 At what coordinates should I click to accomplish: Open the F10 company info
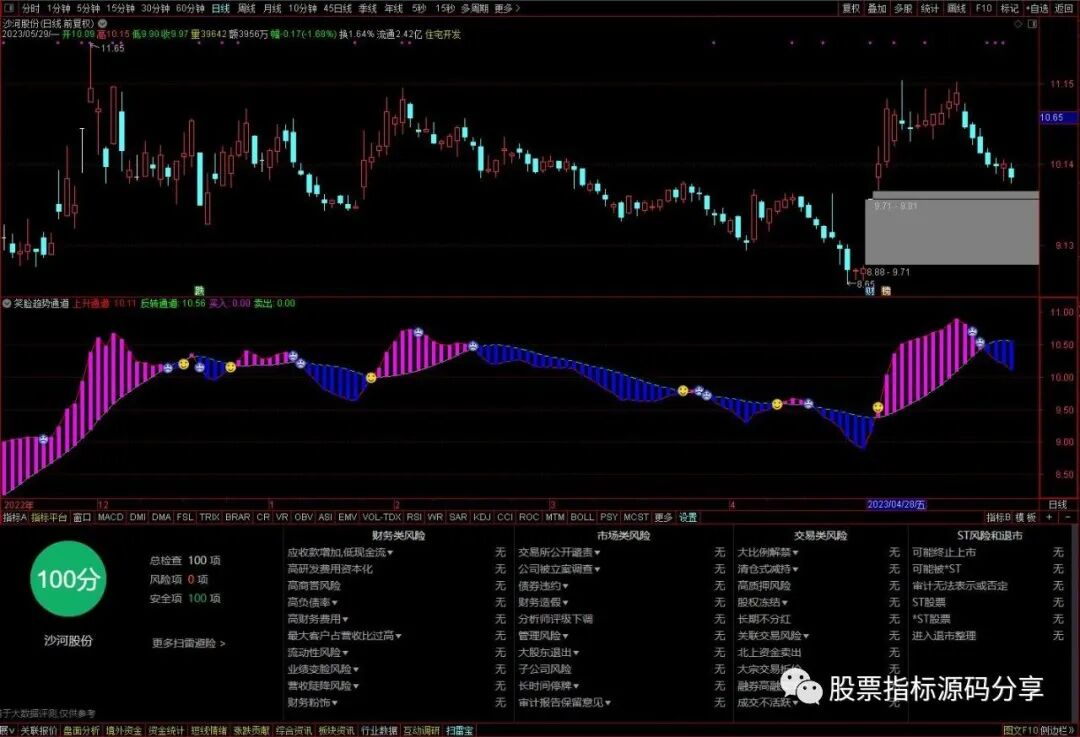point(984,8)
